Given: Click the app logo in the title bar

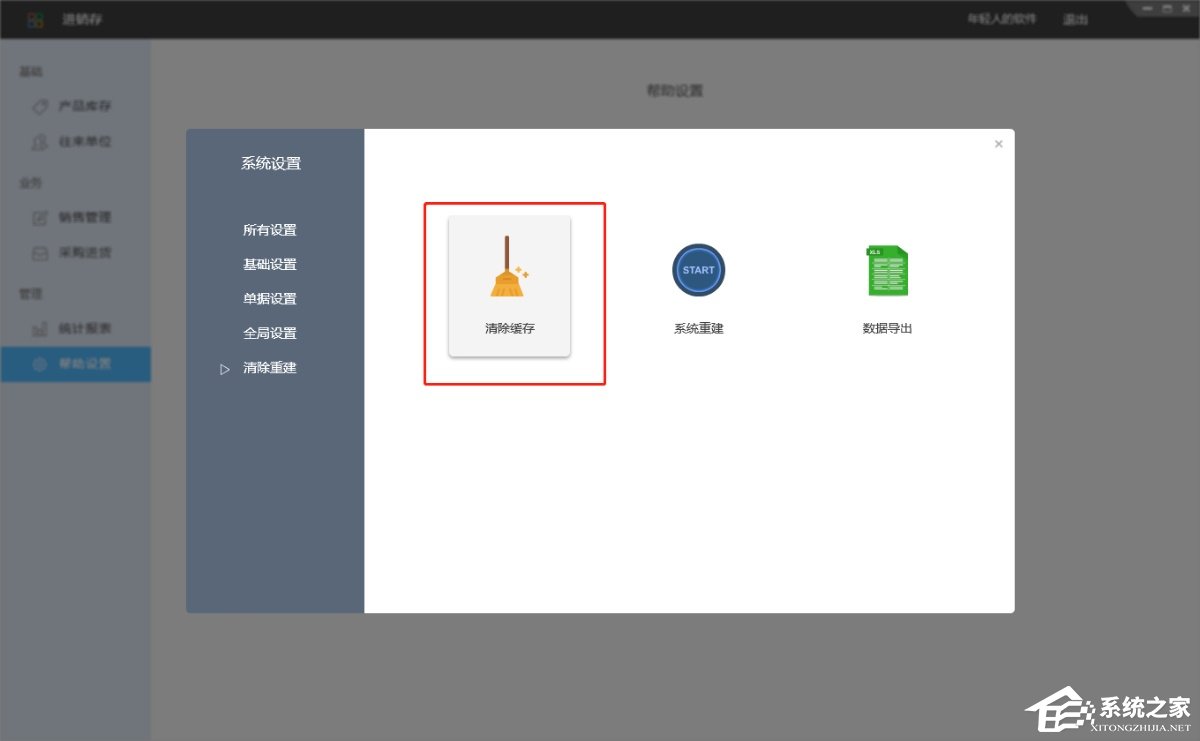Looking at the screenshot, I should coord(36,18).
